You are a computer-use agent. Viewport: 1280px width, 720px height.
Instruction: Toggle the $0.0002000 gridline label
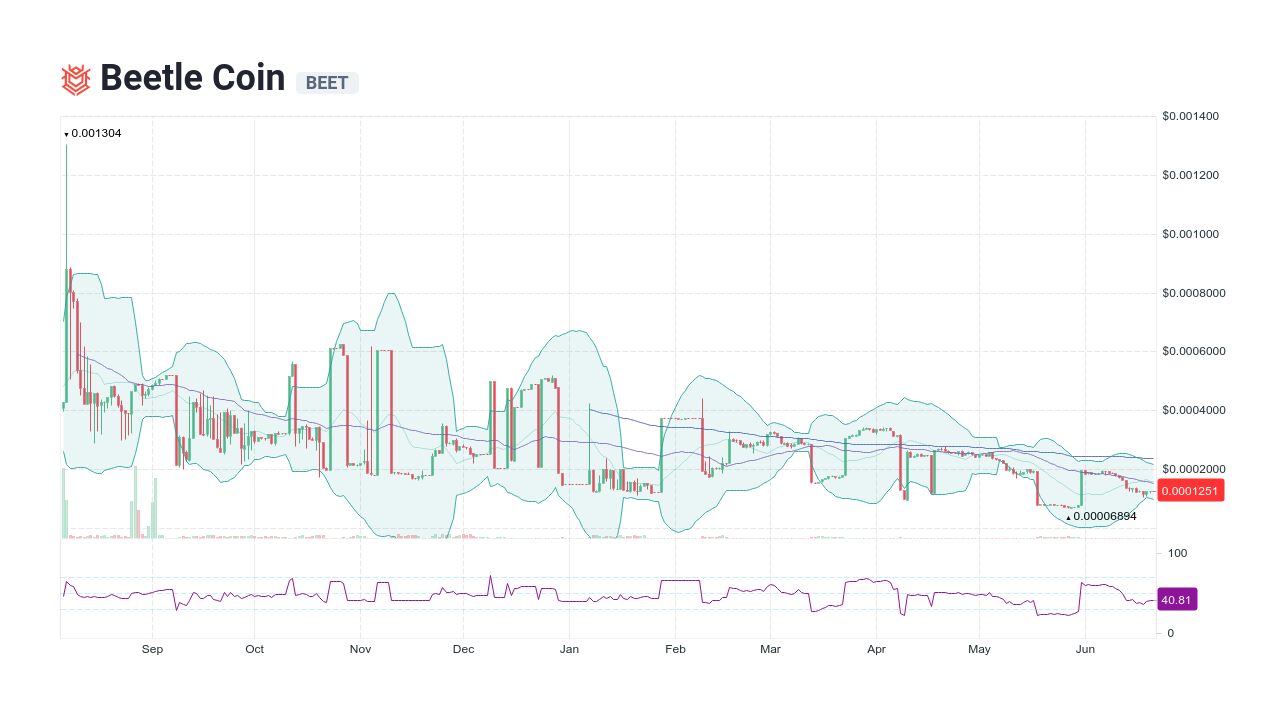(1192, 467)
